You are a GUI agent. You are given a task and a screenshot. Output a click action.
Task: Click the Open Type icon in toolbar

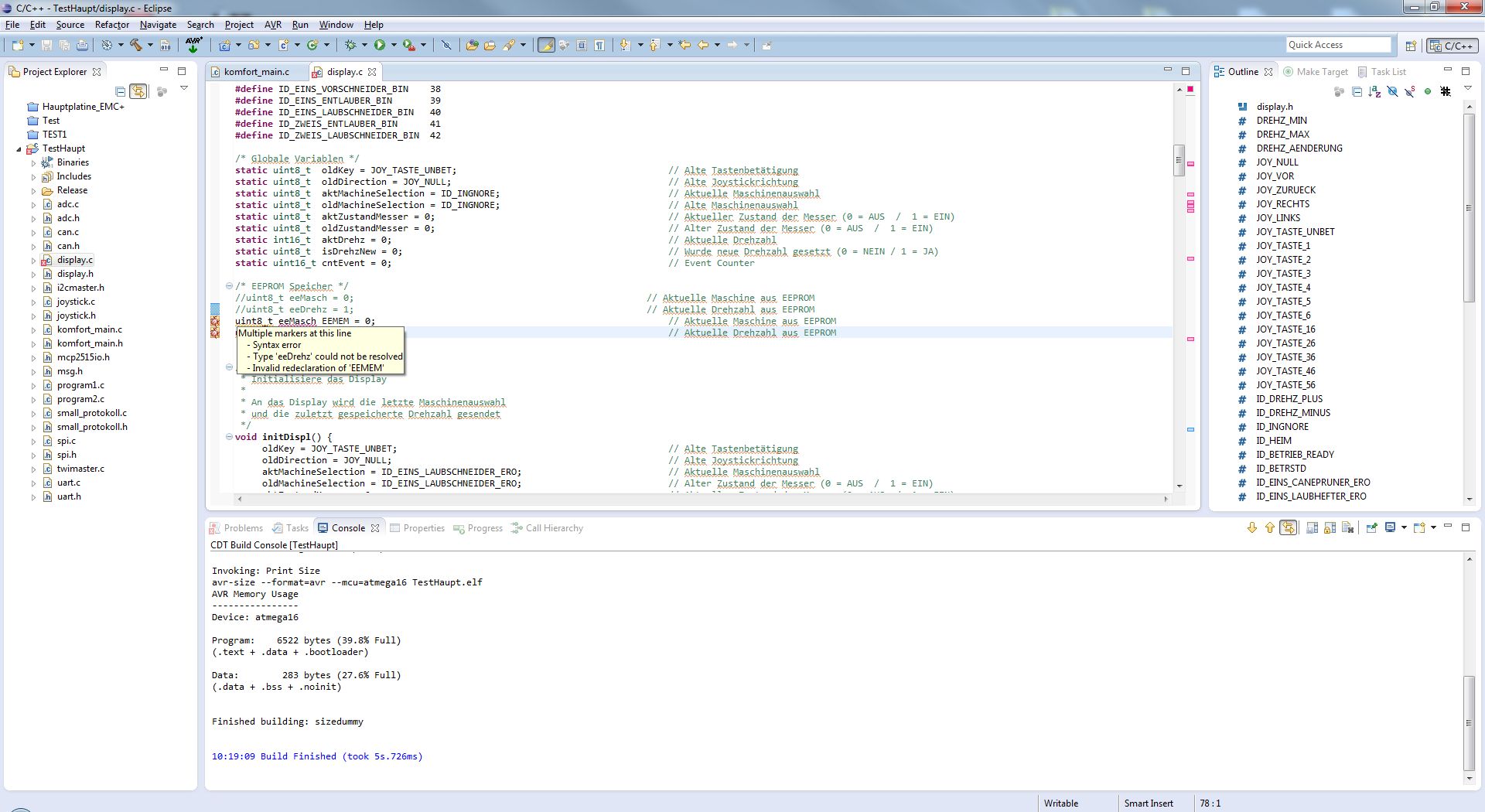pyautogui.click(x=472, y=45)
